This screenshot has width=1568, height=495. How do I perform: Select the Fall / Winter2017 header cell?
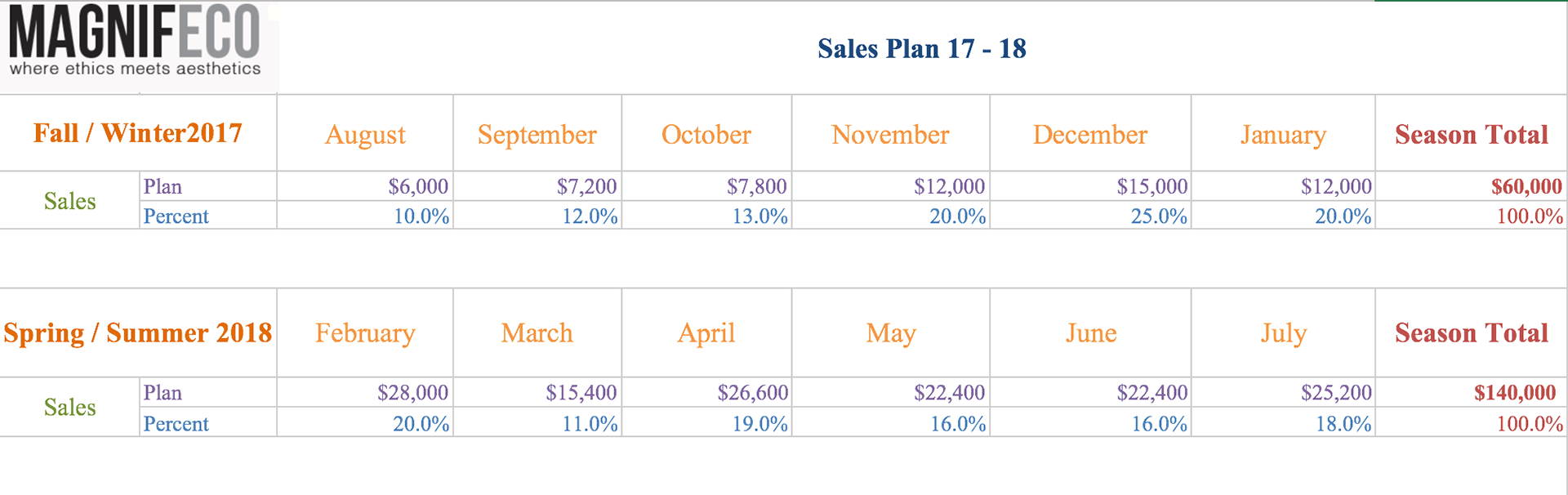tap(138, 133)
